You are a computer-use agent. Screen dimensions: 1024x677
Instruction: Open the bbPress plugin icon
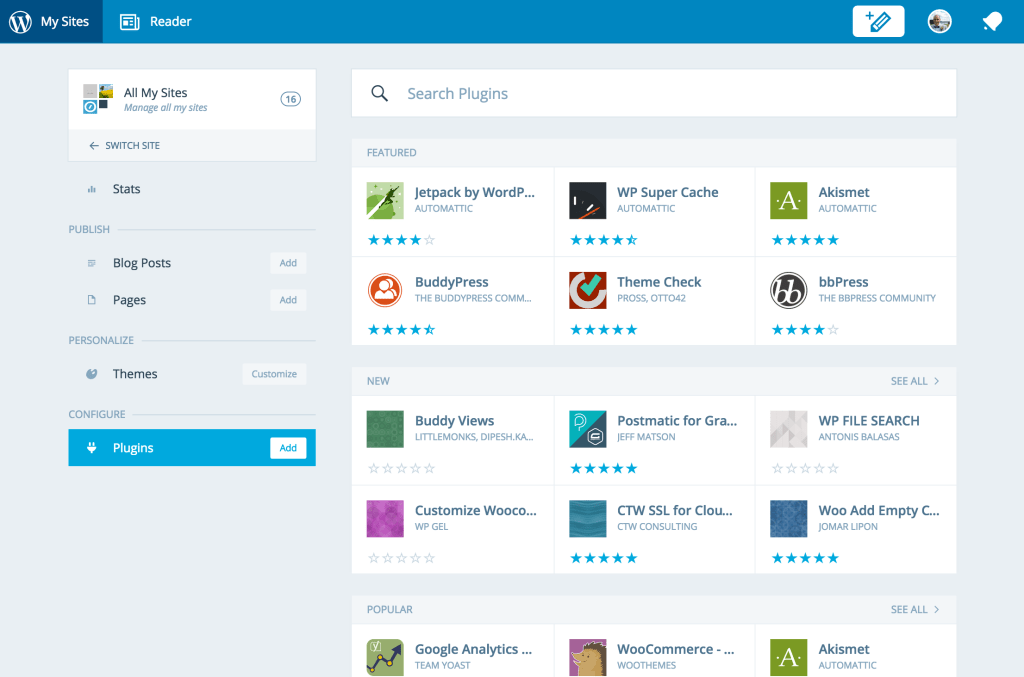[789, 291]
